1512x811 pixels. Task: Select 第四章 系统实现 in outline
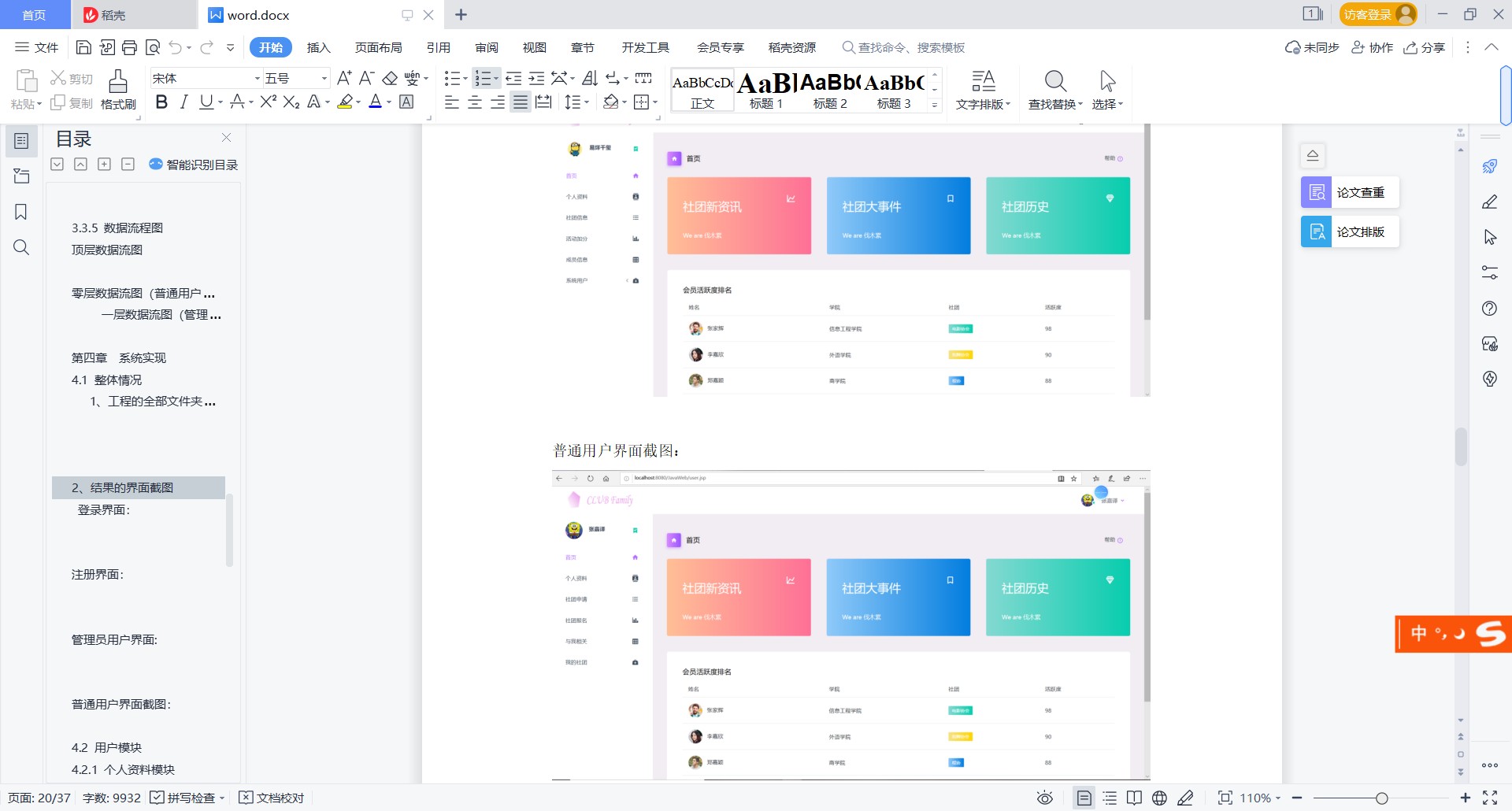(119, 358)
